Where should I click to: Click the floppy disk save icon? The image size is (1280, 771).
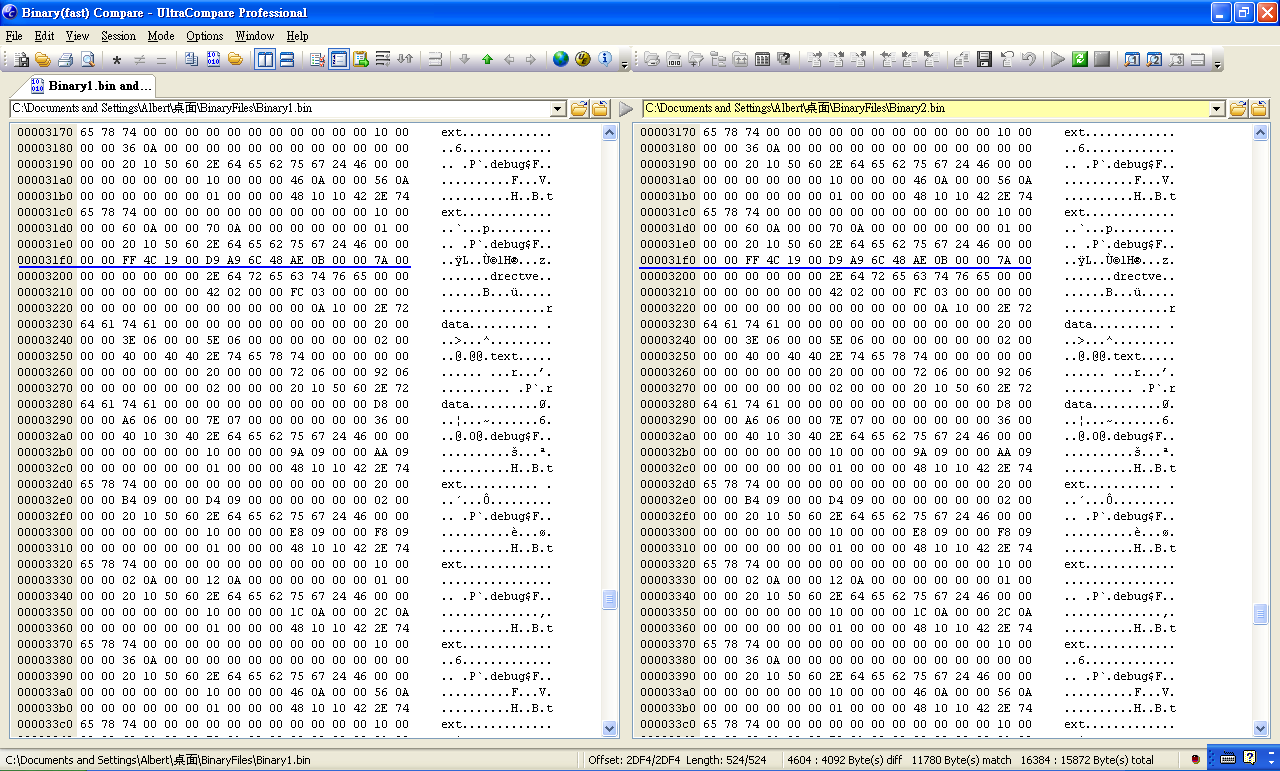(x=986, y=60)
